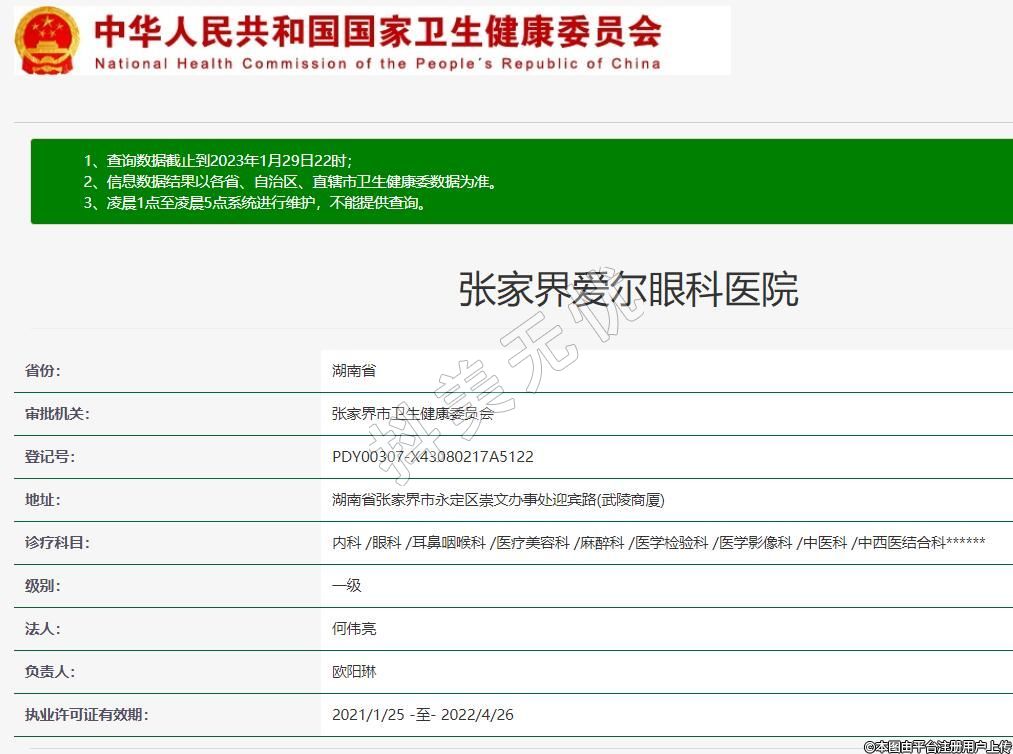This screenshot has height=754, width=1013.
Task: Click the 诊疗科目 department list text
Action: point(658,543)
